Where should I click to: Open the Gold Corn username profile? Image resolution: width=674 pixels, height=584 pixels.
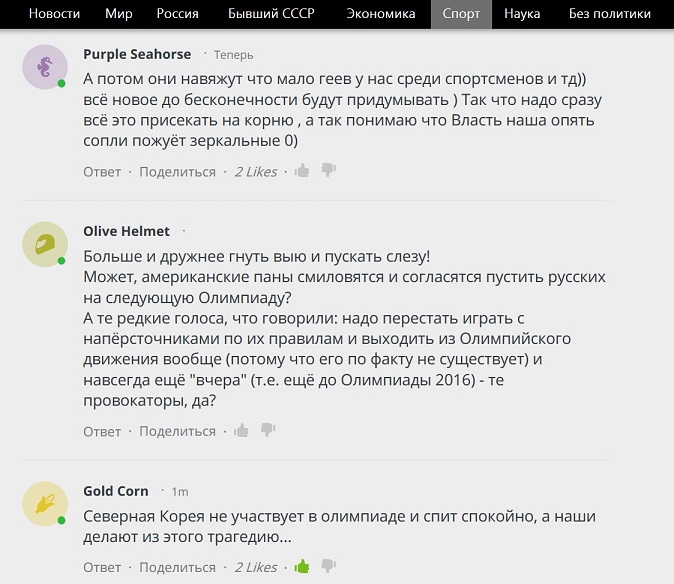pyautogui.click(x=116, y=491)
